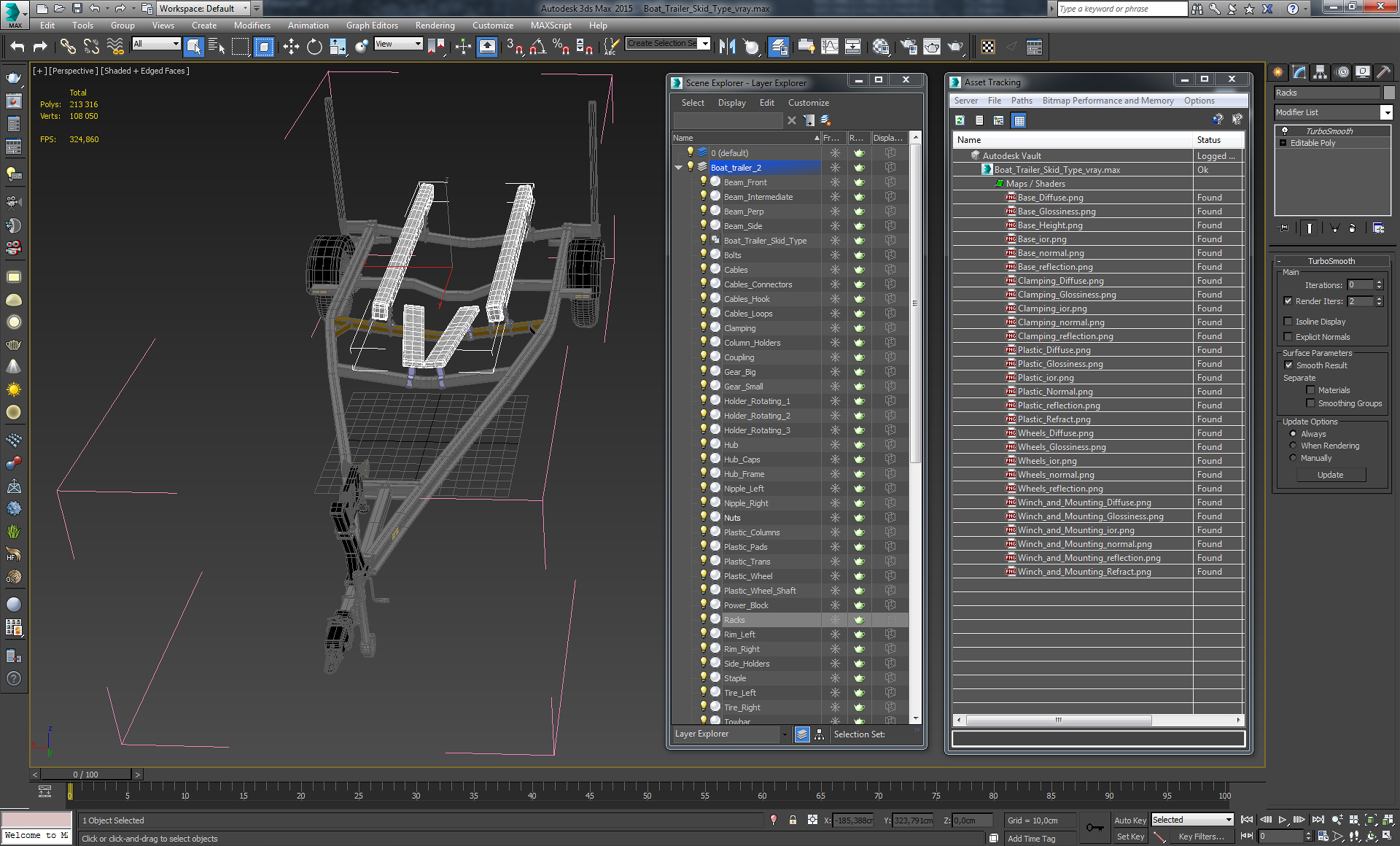
Task: Select When Rendering update option
Action: [1293, 445]
